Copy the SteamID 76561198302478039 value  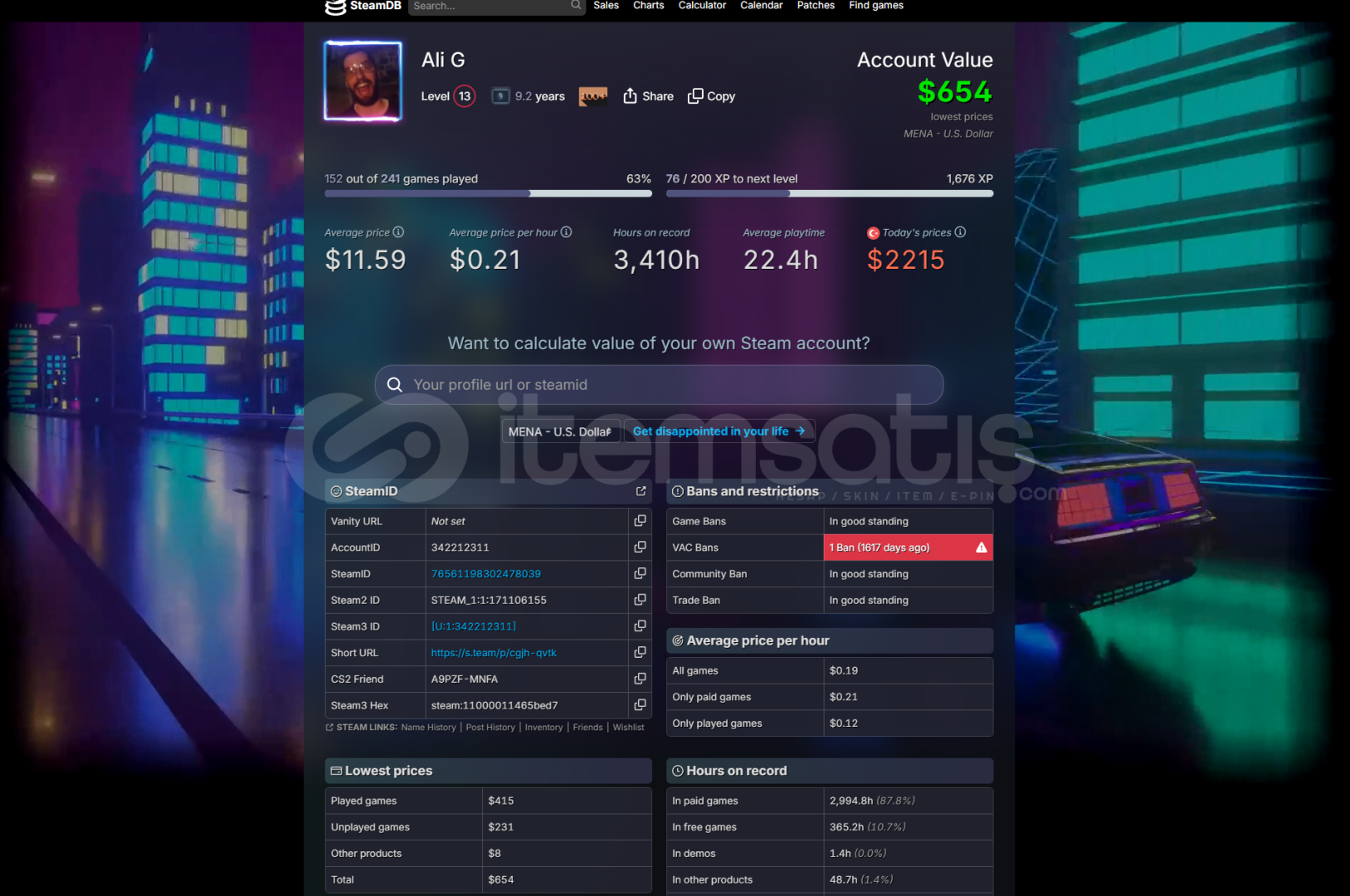[640, 573]
